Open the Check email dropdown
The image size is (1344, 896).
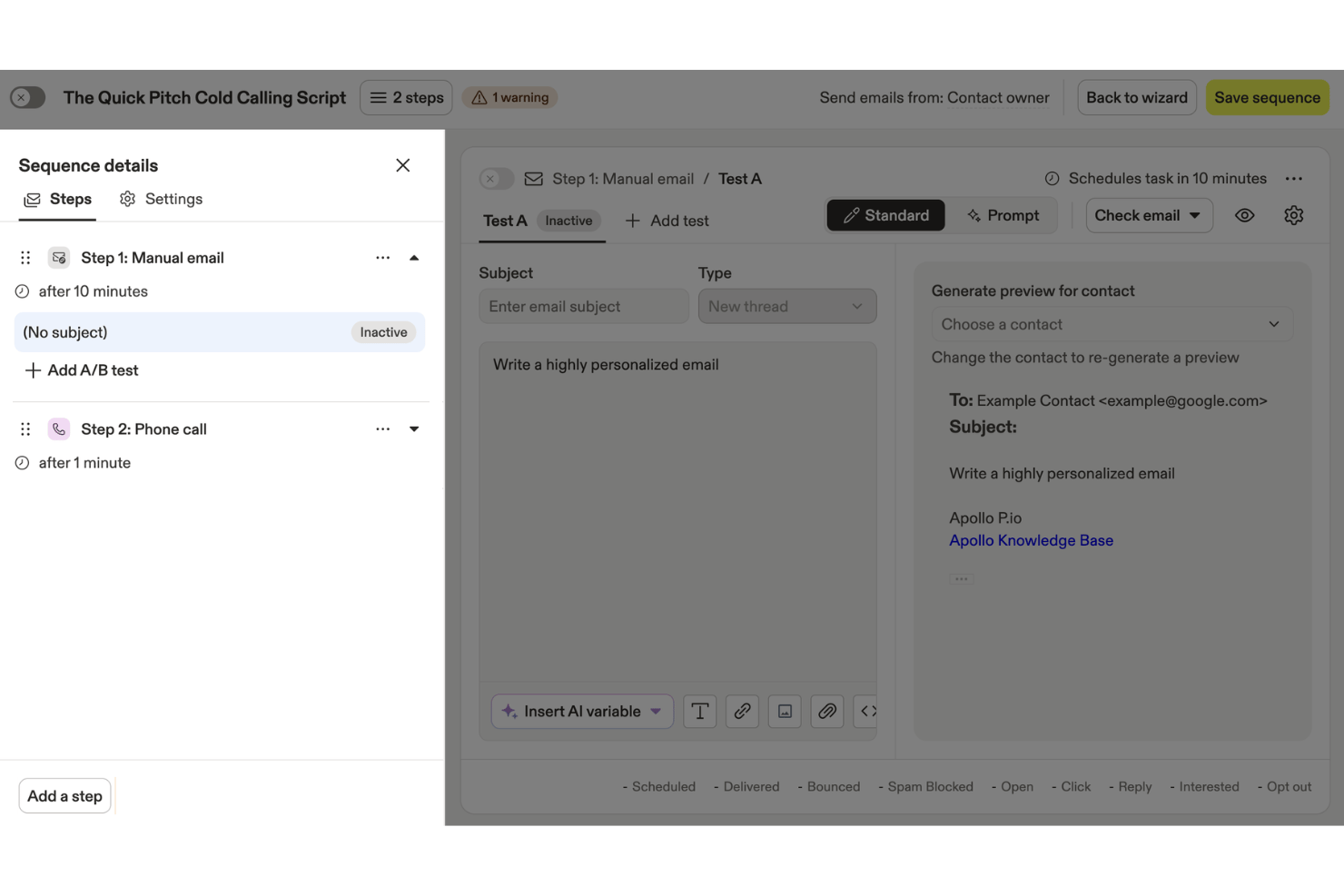point(1149,215)
